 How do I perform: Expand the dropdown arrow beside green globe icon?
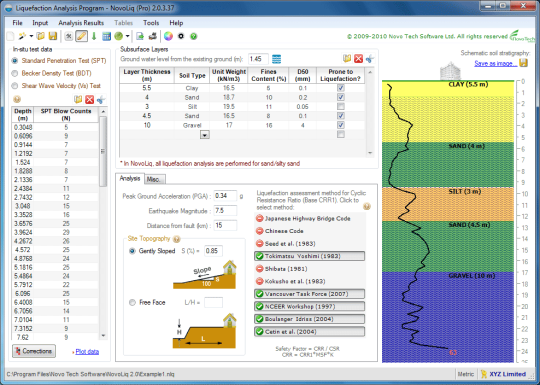pyautogui.click(x=127, y=36)
